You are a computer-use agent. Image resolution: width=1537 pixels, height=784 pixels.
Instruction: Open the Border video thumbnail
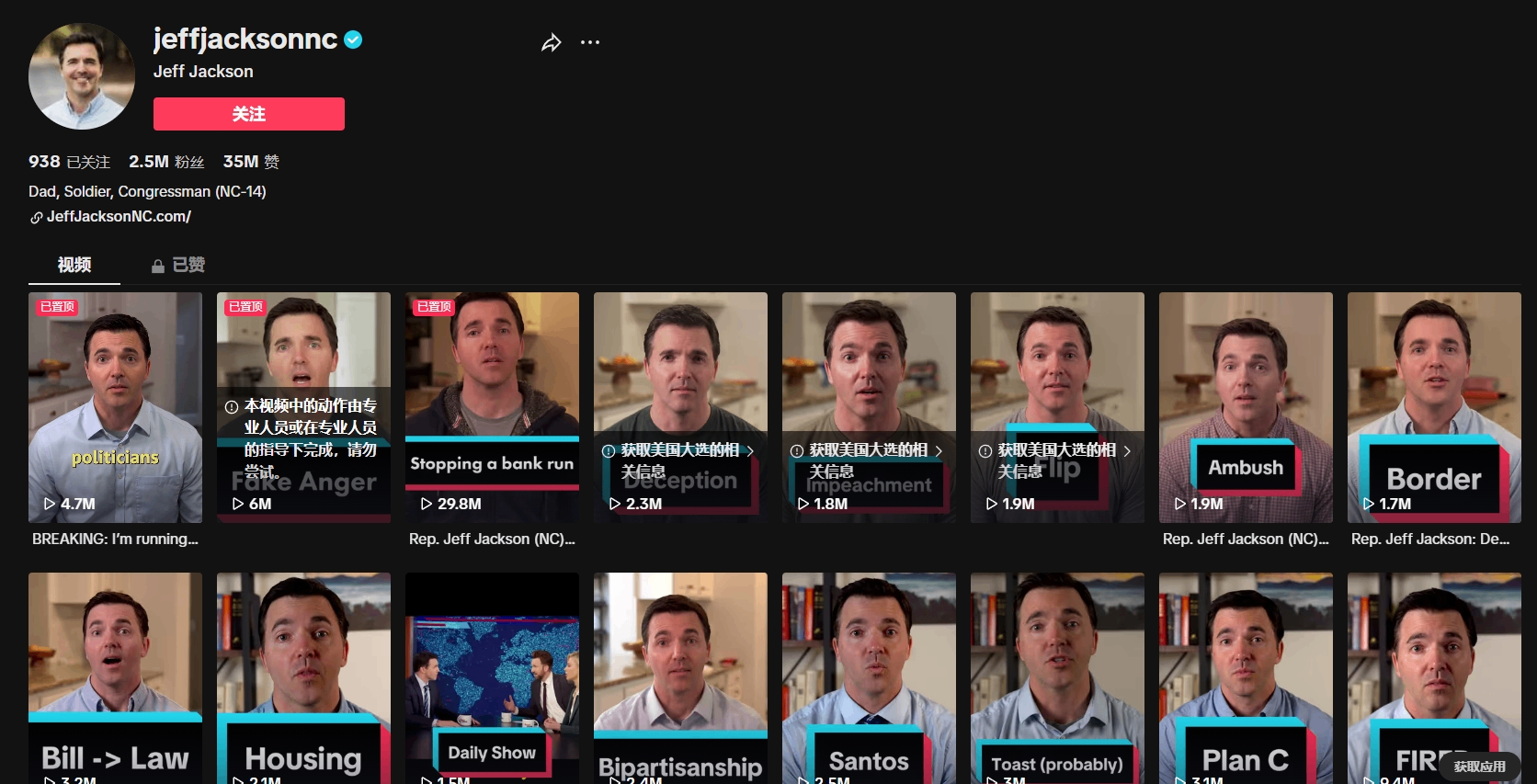pos(1434,407)
